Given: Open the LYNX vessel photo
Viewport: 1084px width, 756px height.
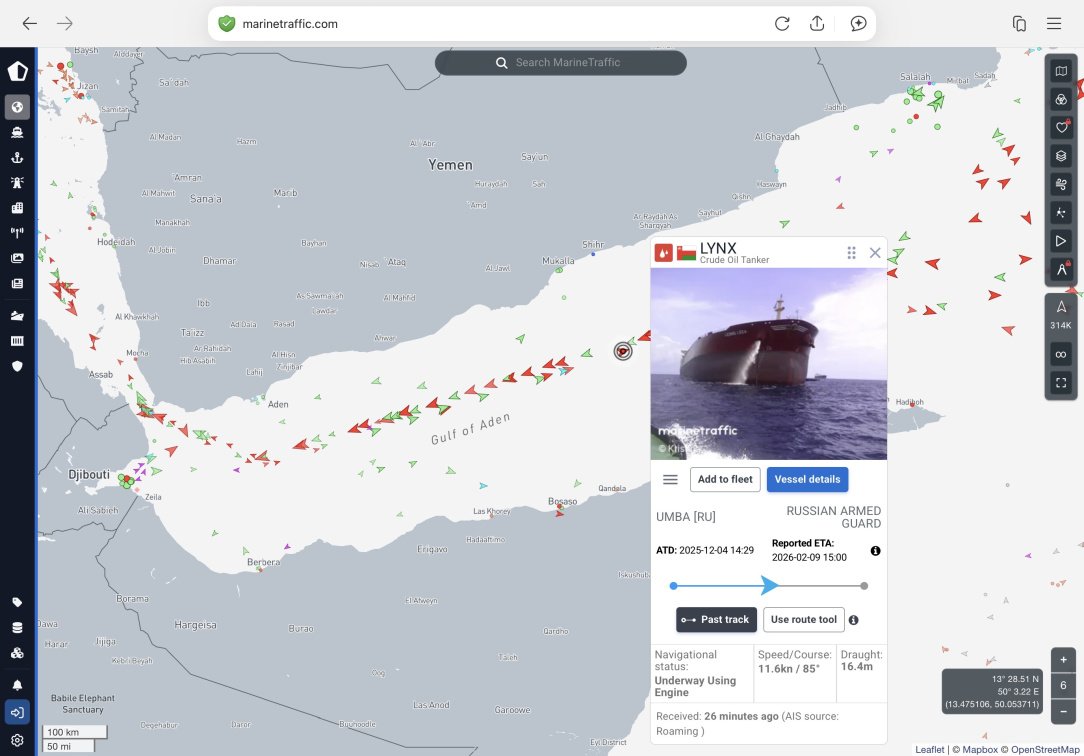Looking at the screenshot, I should (x=769, y=363).
